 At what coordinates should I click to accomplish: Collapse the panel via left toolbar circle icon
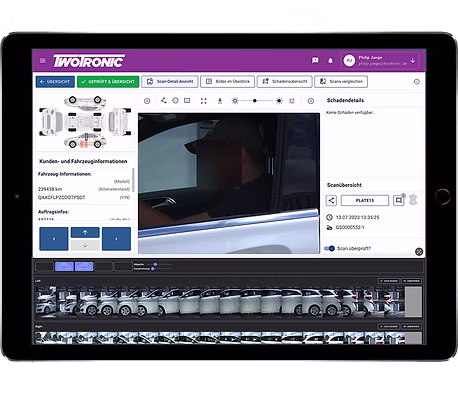tap(147, 101)
